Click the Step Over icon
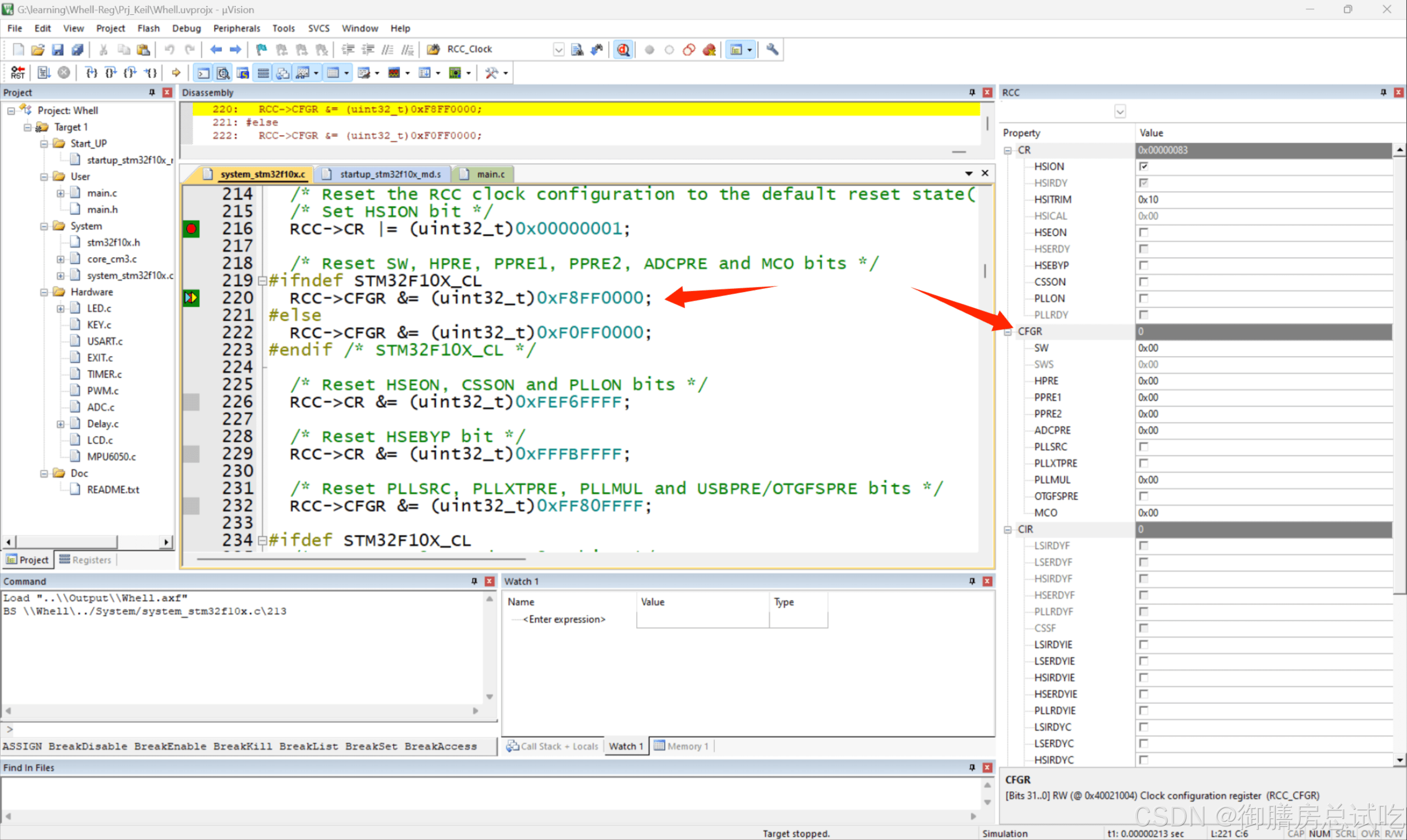This screenshot has width=1407, height=840. click(111, 73)
